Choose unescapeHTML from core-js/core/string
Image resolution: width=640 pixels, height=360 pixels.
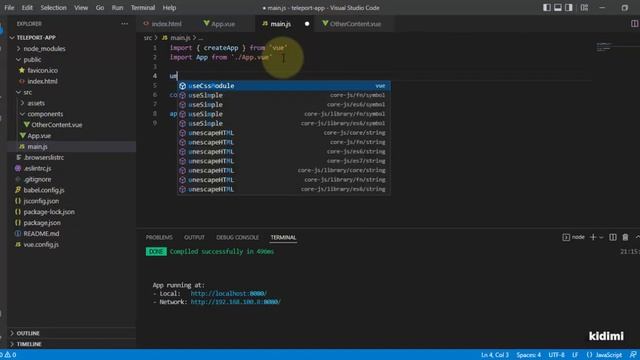284,133
